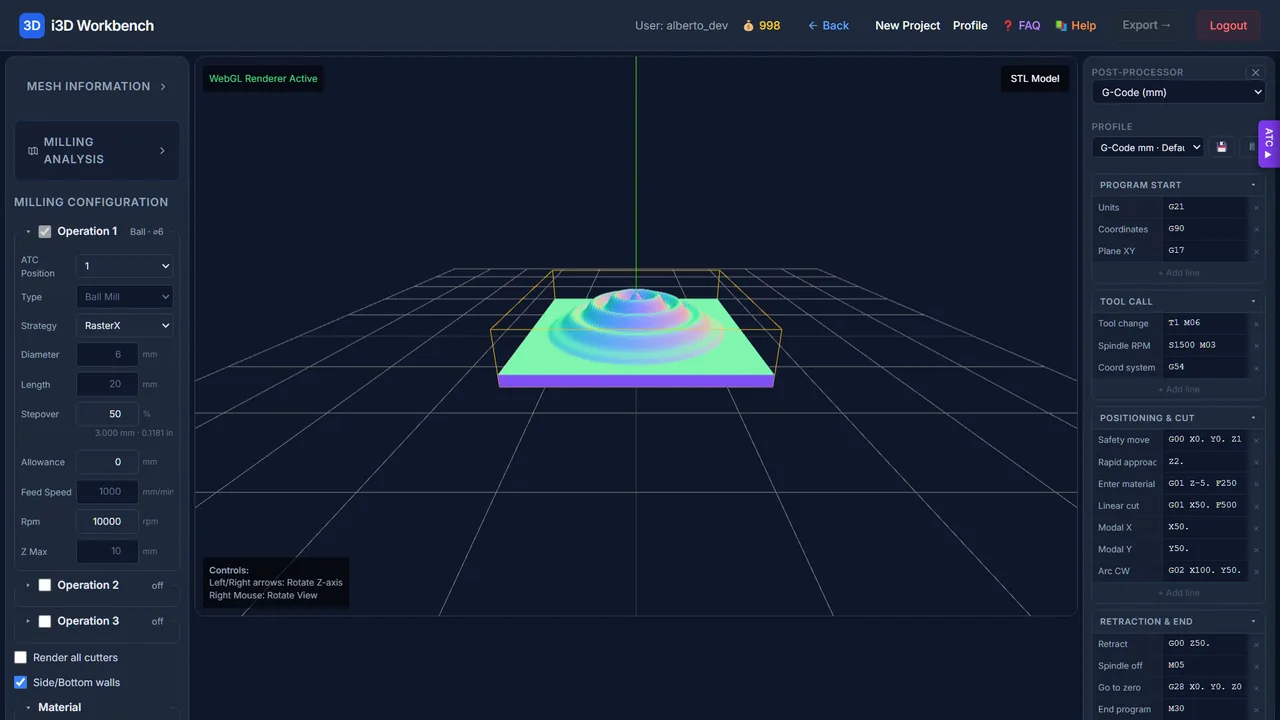Viewport: 1280px width, 720px height.
Task: Remove the Coordinates line
Action: (1257, 230)
